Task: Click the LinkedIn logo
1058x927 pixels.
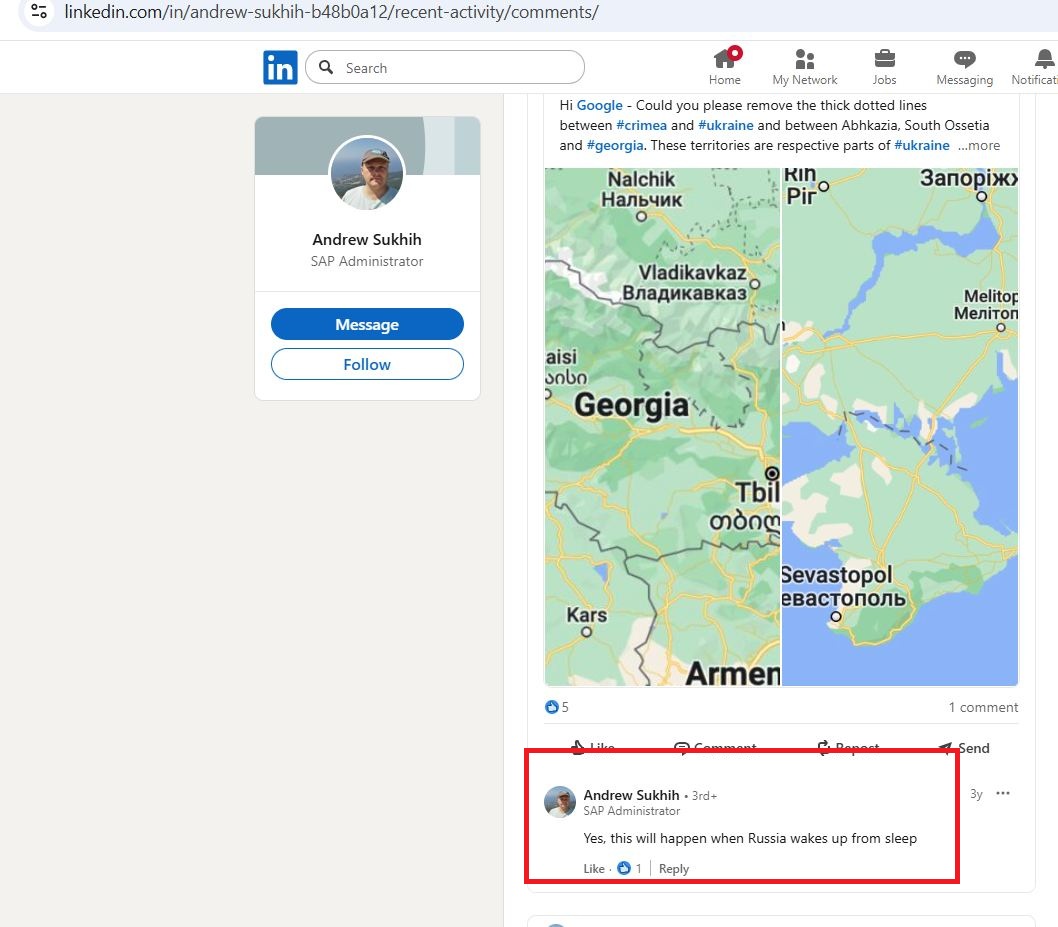Action: [x=280, y=67]
